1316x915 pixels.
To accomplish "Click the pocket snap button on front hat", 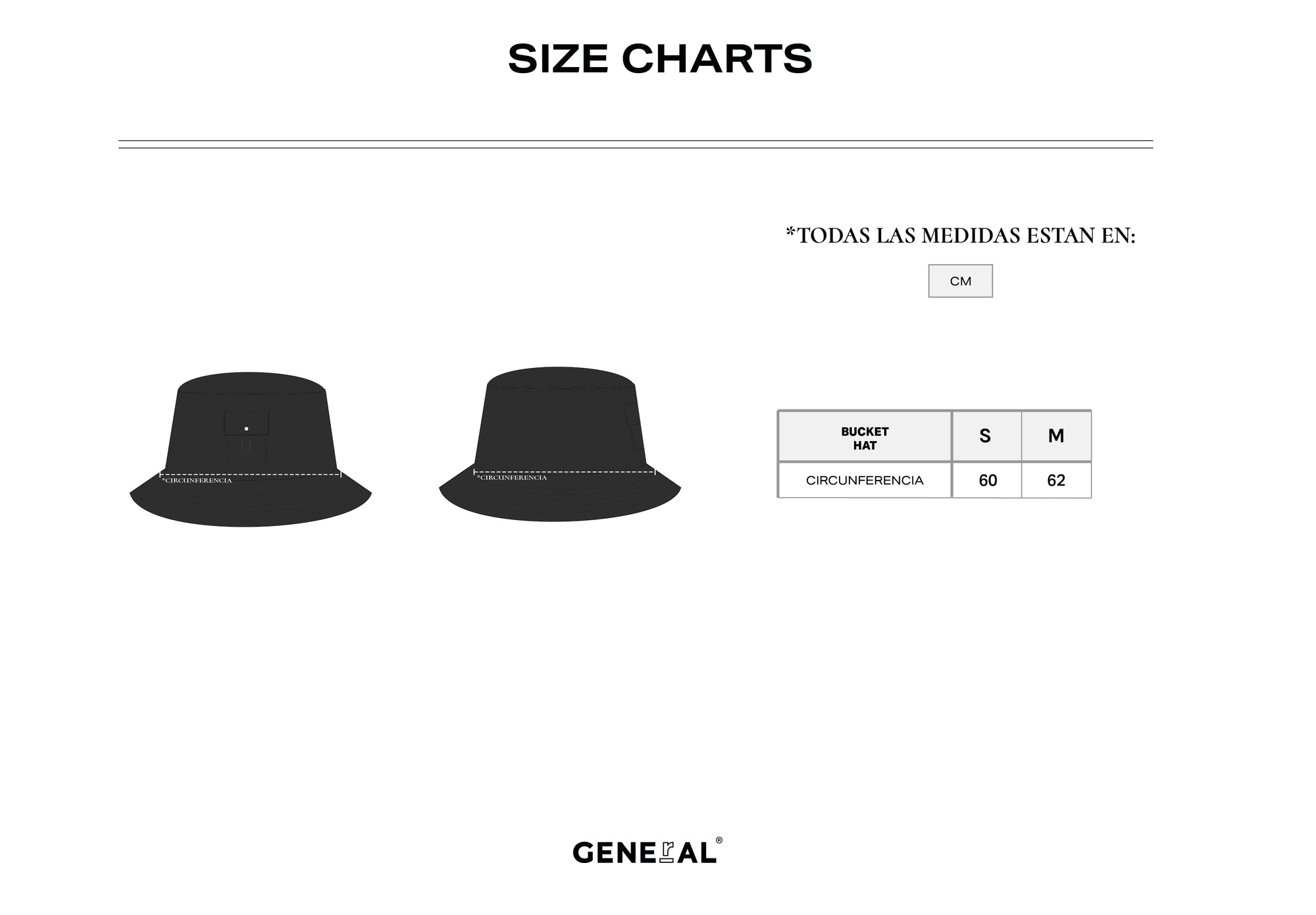I will pyautogui.click(x=246, y=429).
